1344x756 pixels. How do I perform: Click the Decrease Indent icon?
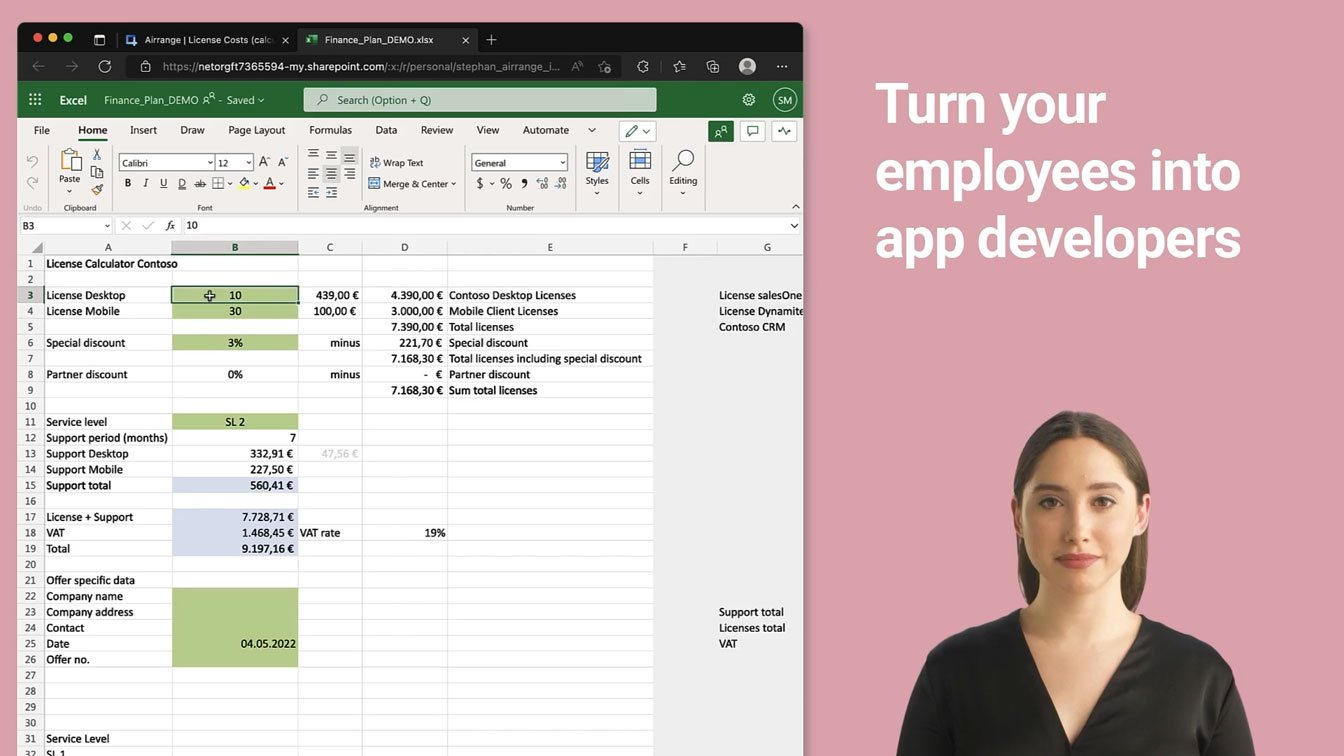pos(313,192)
